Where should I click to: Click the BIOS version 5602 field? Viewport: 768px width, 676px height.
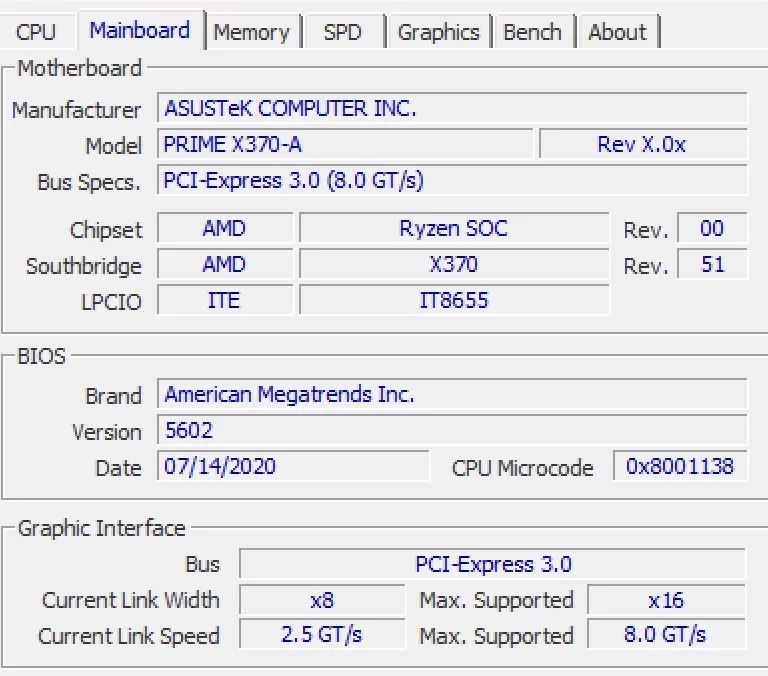(x=452, y=430)
